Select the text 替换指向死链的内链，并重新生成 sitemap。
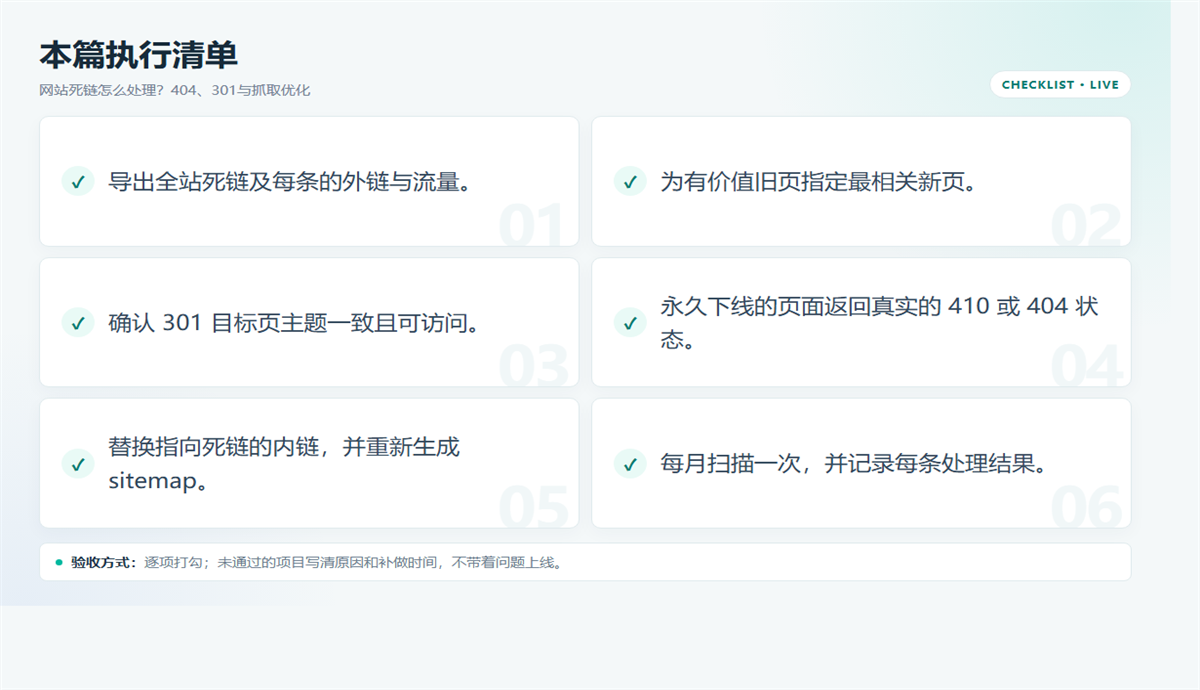Image resolution: width=1200 pixels, height=690 pixels. (x=284, y=464)
